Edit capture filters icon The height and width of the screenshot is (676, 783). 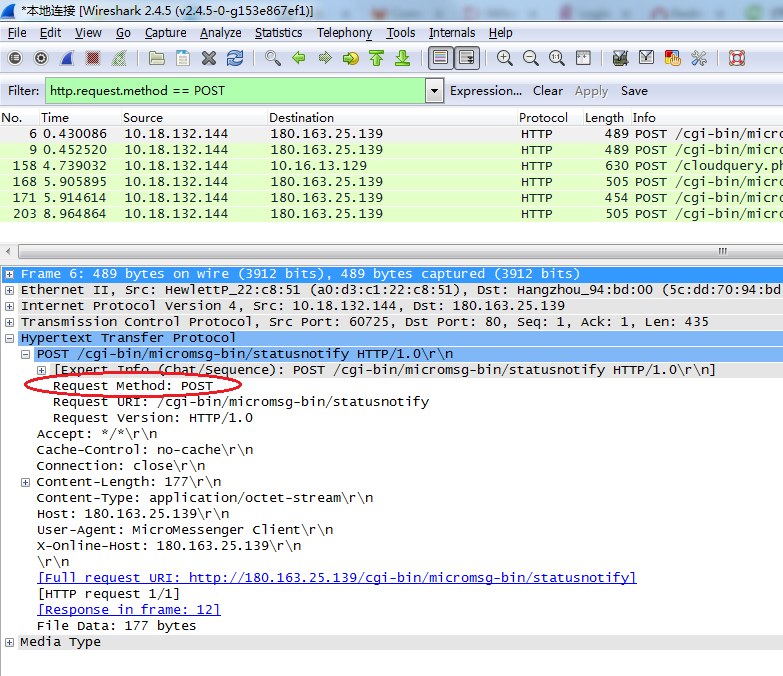(x=620, y=58)
